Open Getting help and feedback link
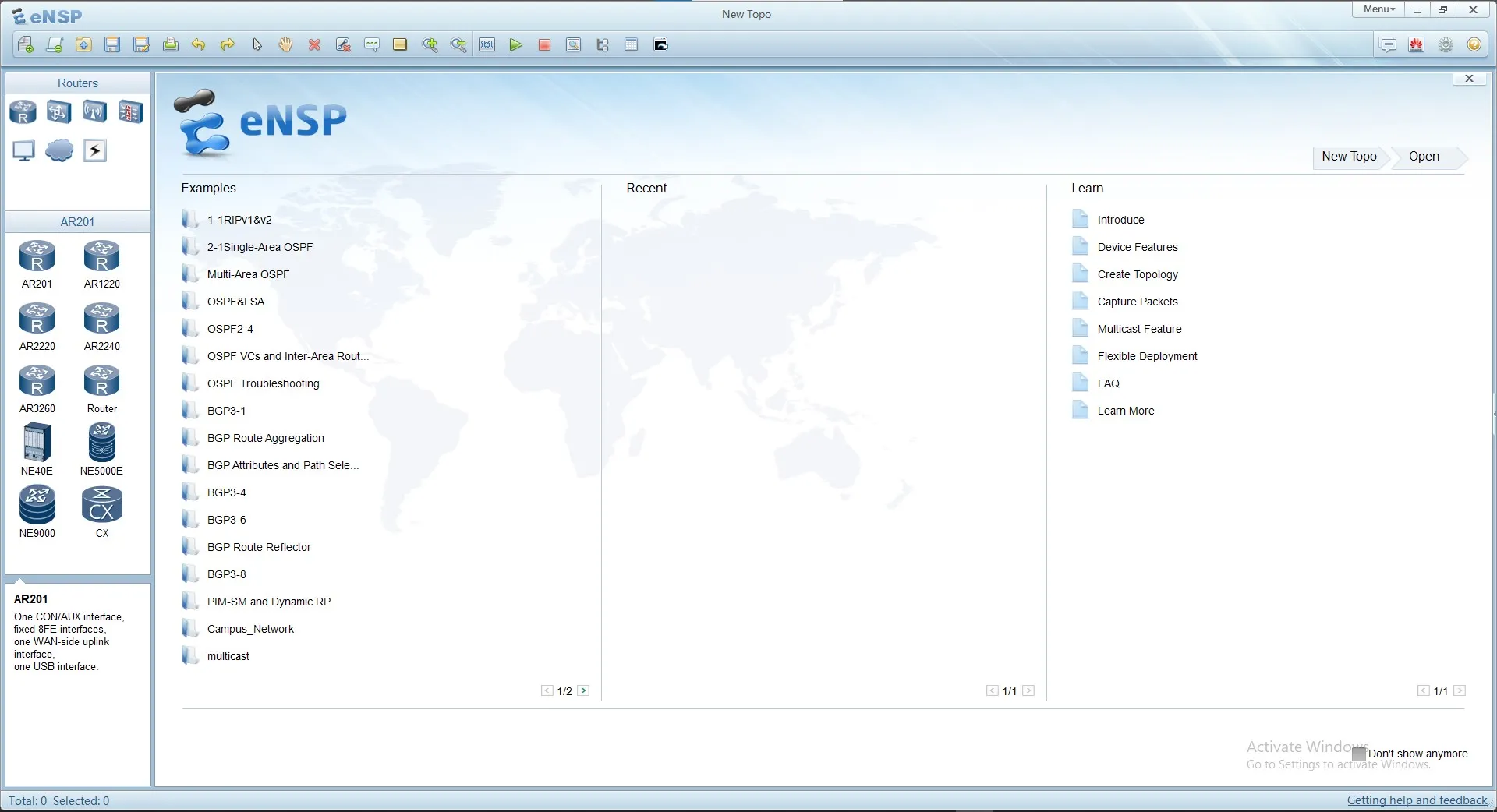The image size is (1497, 812). click(x=1417, y=800)
